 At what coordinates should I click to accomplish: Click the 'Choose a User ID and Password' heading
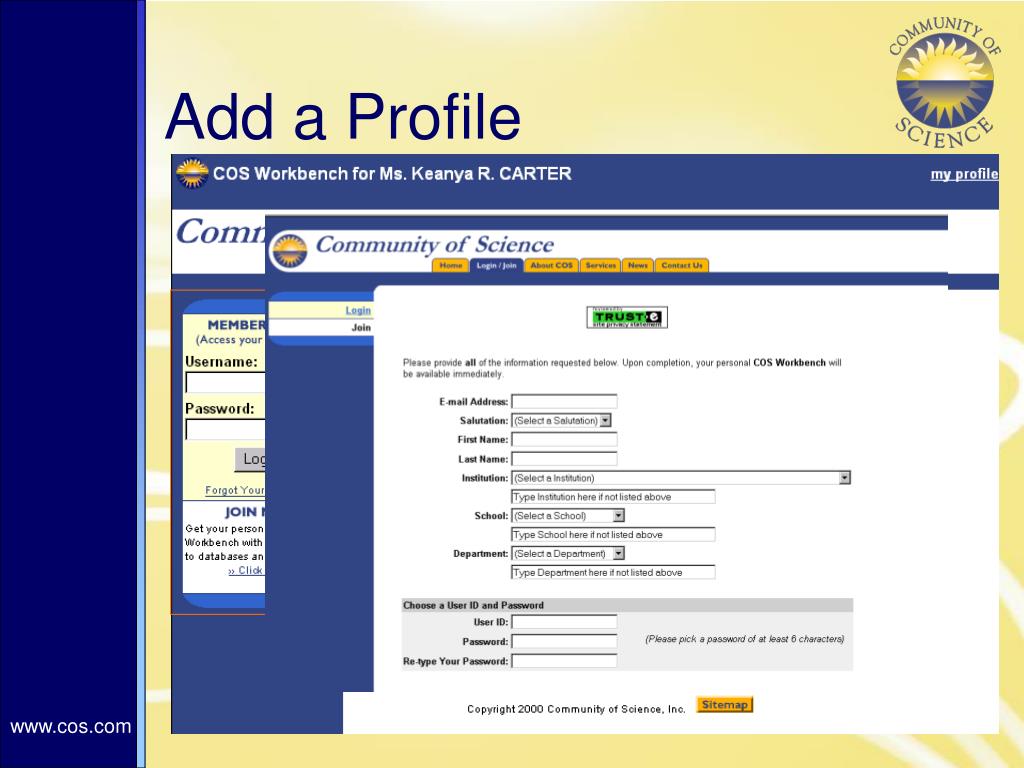coord(473,605)
